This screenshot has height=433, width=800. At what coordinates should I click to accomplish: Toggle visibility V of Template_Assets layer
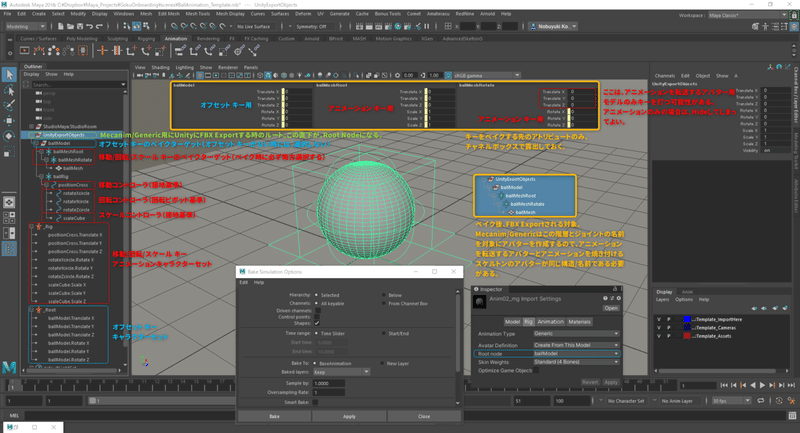pos(659,336)
